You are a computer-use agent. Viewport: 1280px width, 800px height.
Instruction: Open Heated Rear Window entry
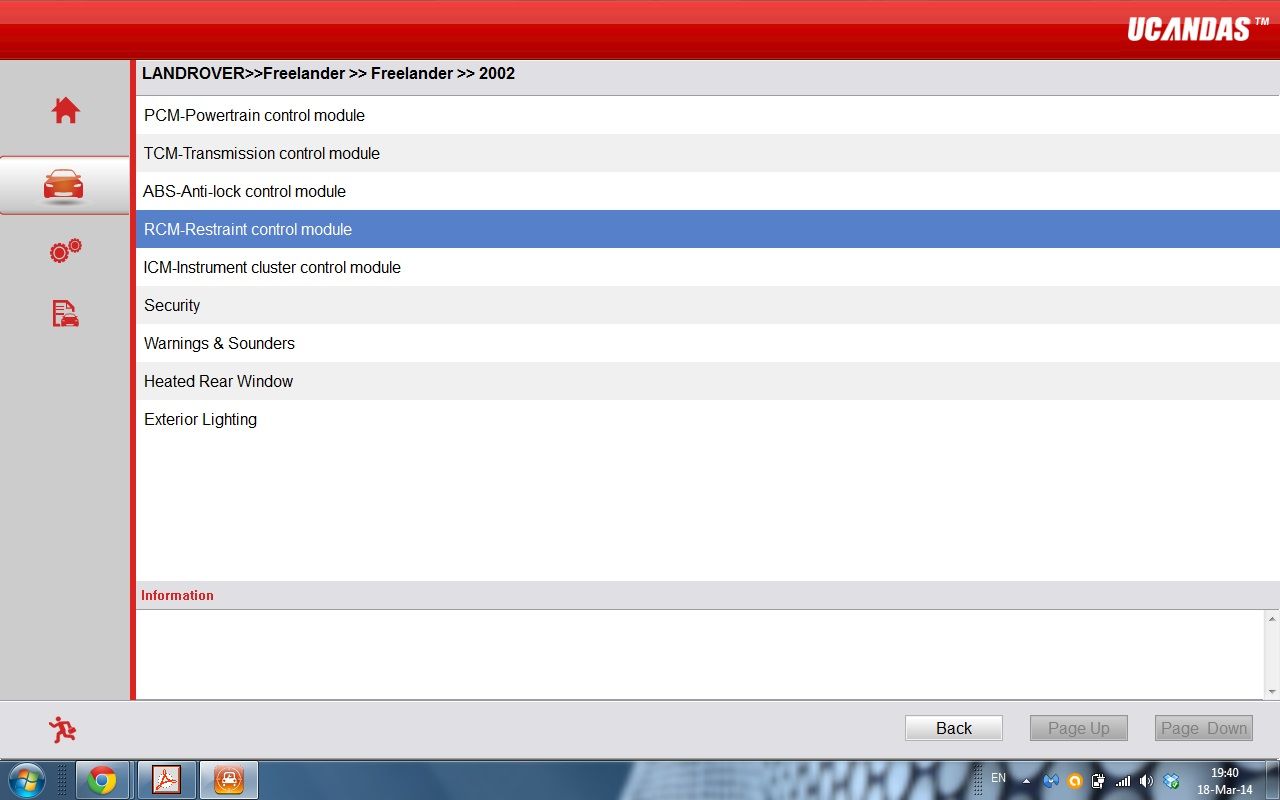[x=708, y=381]
